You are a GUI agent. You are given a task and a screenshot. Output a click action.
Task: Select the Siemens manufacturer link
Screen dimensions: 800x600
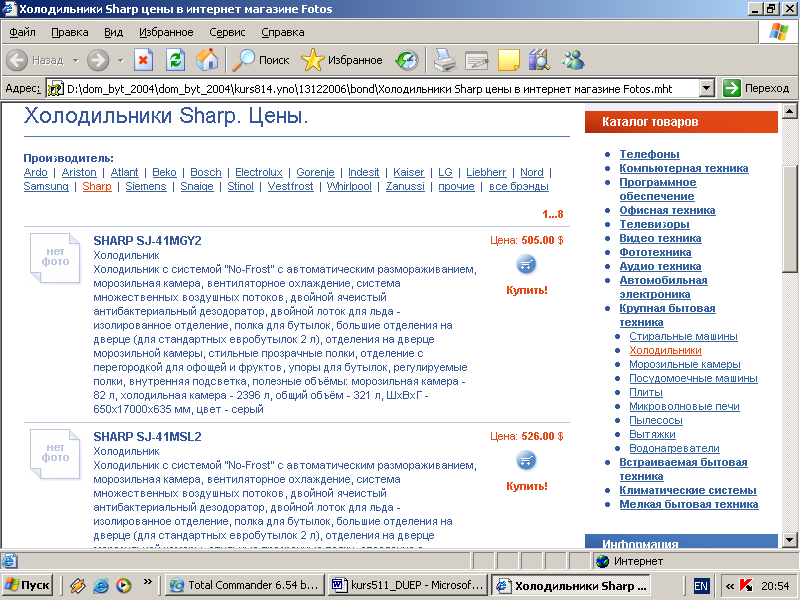145,187
